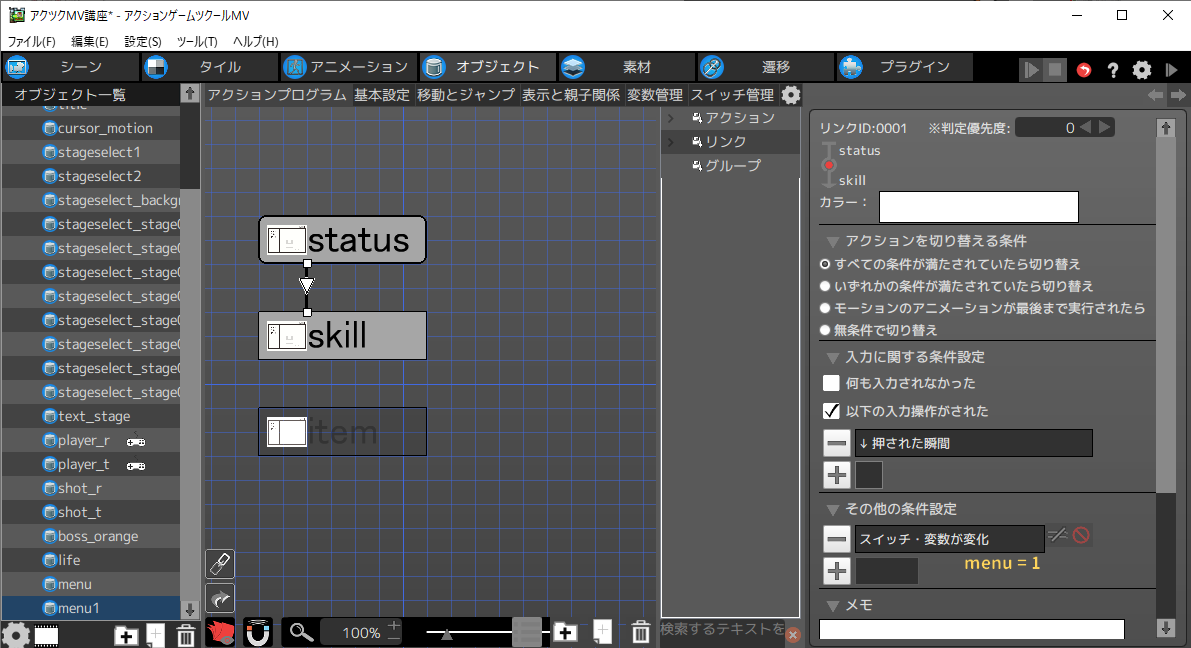Image resolution: width=1191 pixels, height=648 pixels.
Task: Open the ツール(T) menu
Action: 196,41
